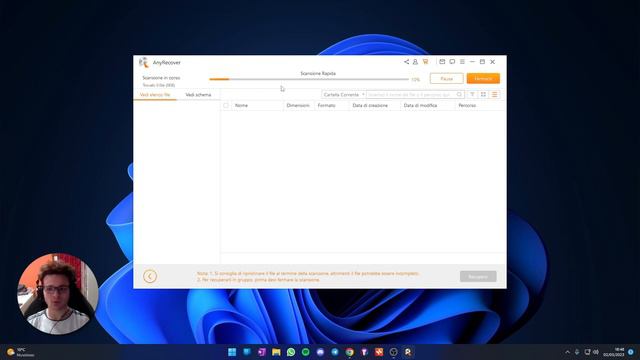Click the Scansione Rapida progress bar
The image size is (640, 360).
pos(309,79)
